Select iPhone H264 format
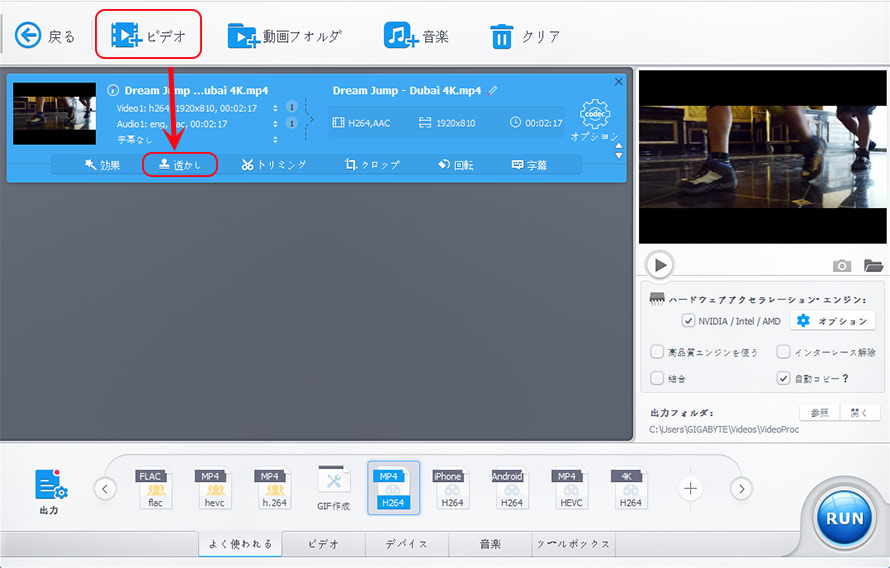Screen dimensions: 890x568 (452, 489)
